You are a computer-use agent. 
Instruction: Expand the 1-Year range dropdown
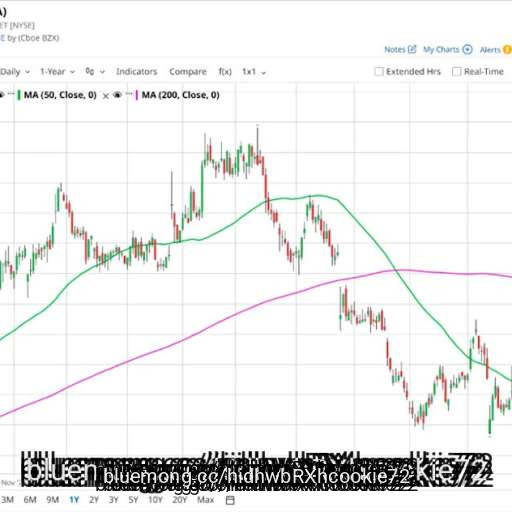[x=57, y=72]
